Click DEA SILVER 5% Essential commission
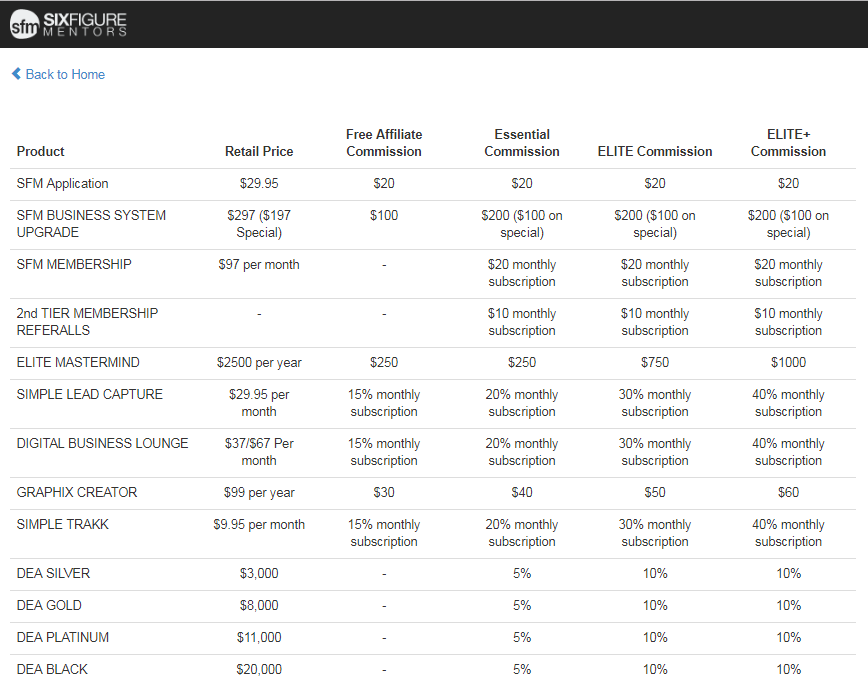This screenshot has height=687, width=868. 521,573
